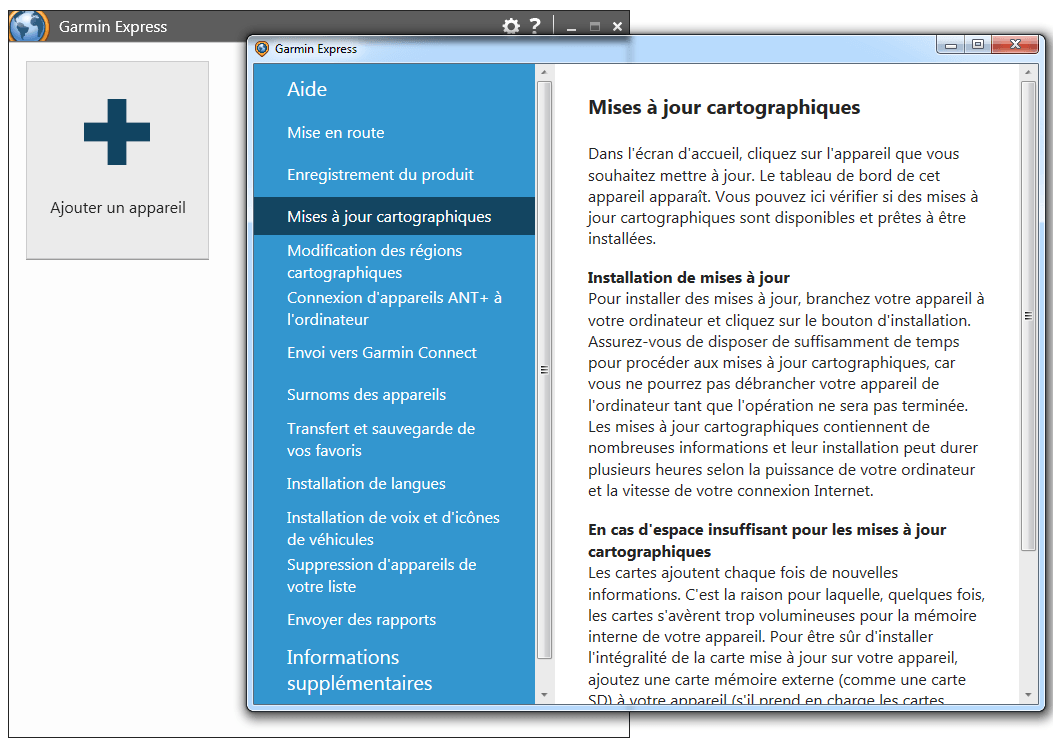Open Modification des régions cartographiques topic
This screenshot has width=1053, height=747.
(374, 261)
